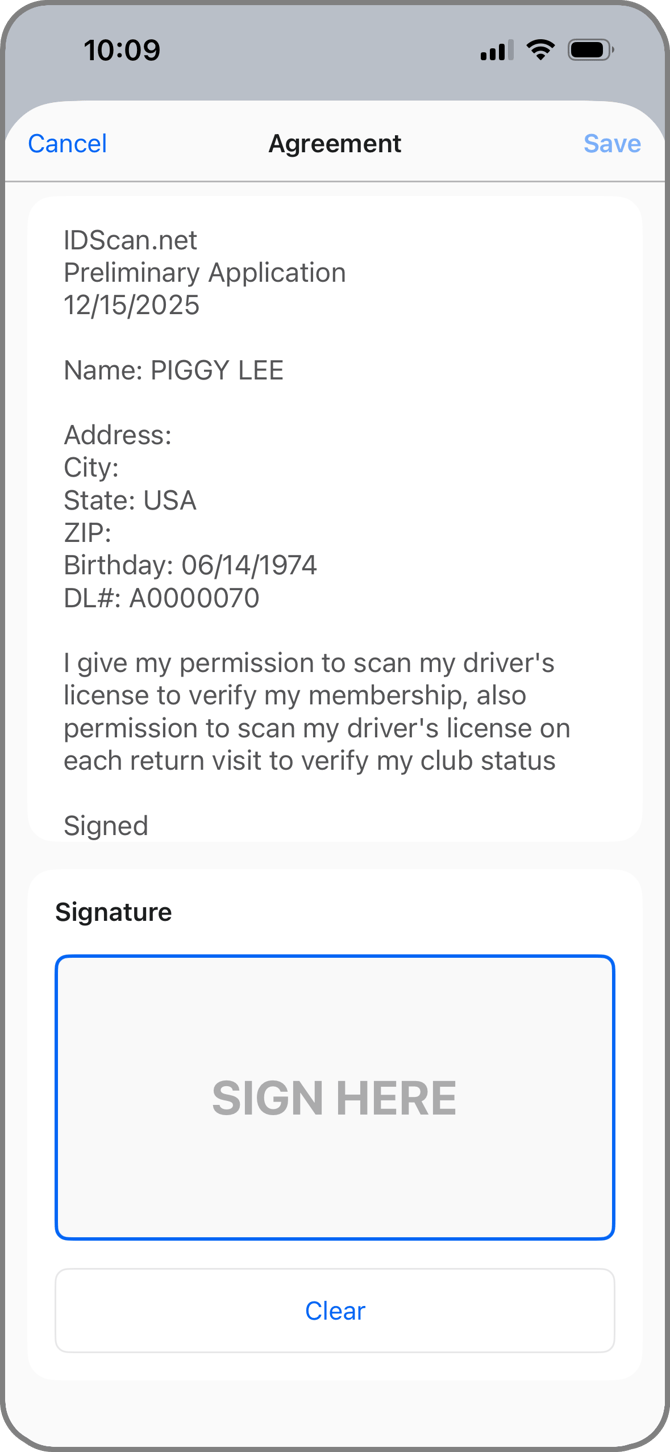
Task: Tap the DL#: A0000070 line
Action: (x=161, y=598)
